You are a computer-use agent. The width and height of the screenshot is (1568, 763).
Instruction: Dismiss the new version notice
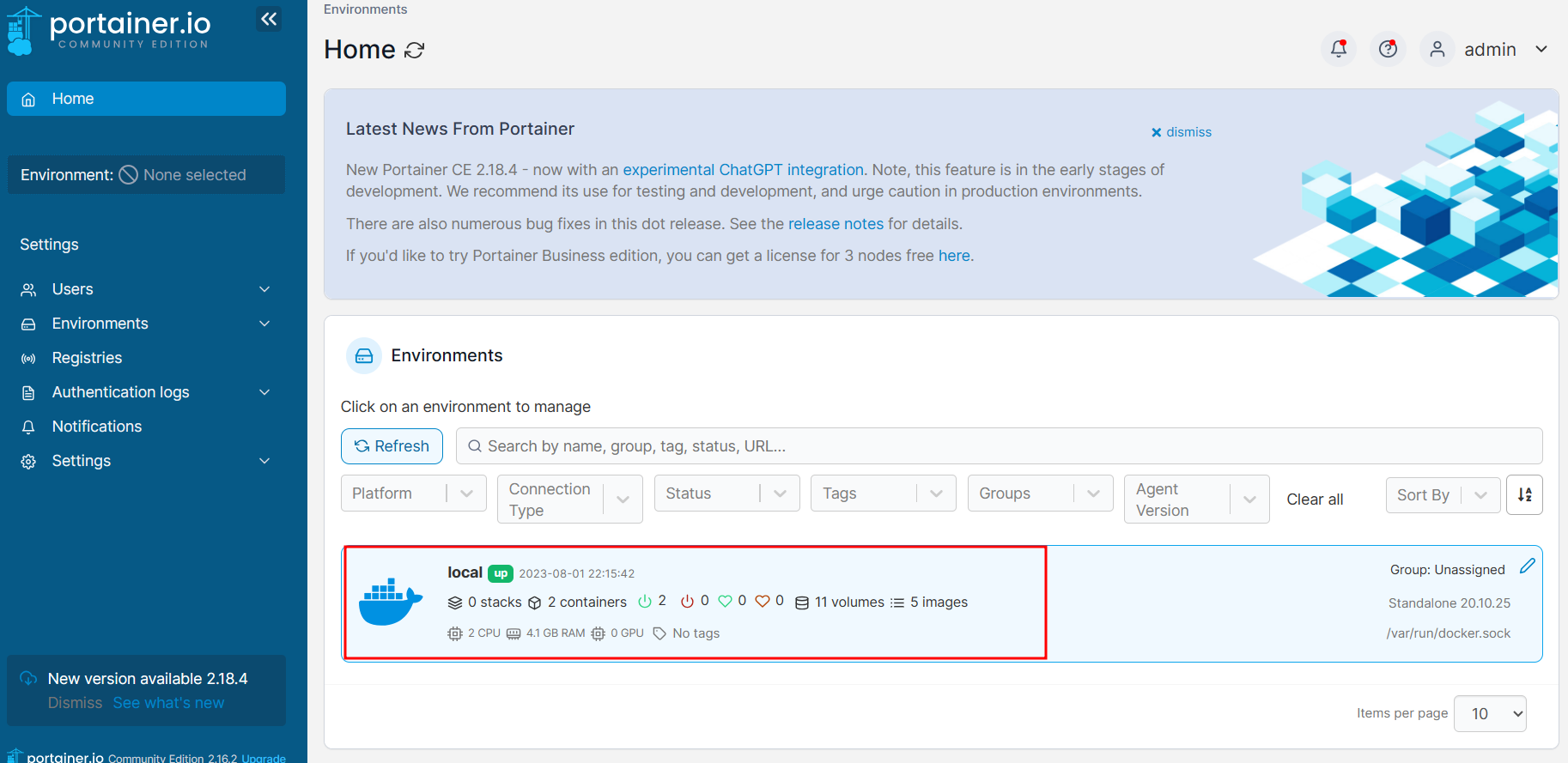click(75, 703)
